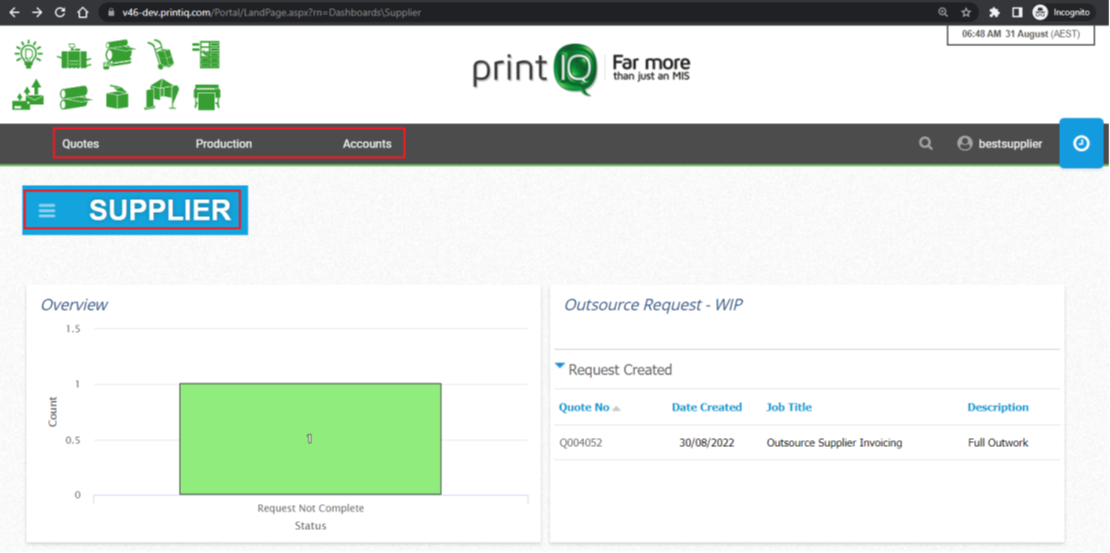
Task: Click the Request Not Complete axis label
Action: point(310,508)
